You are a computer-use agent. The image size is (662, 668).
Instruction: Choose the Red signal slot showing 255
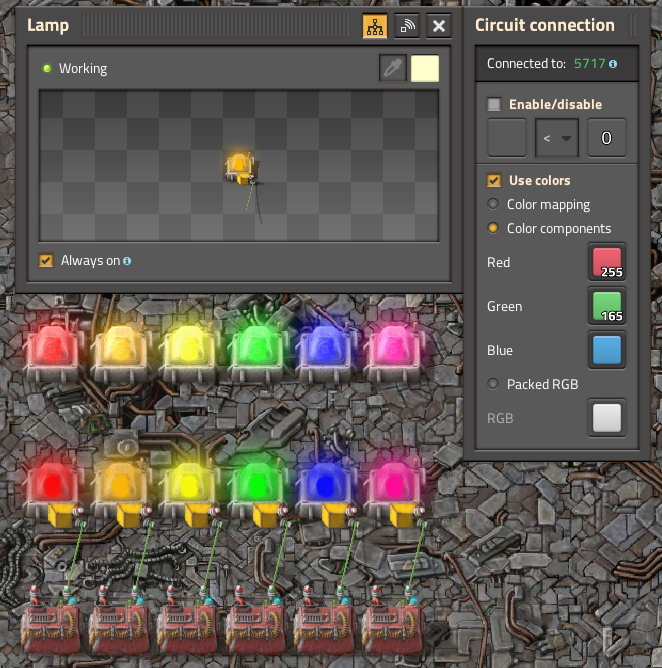pos(607,262)
